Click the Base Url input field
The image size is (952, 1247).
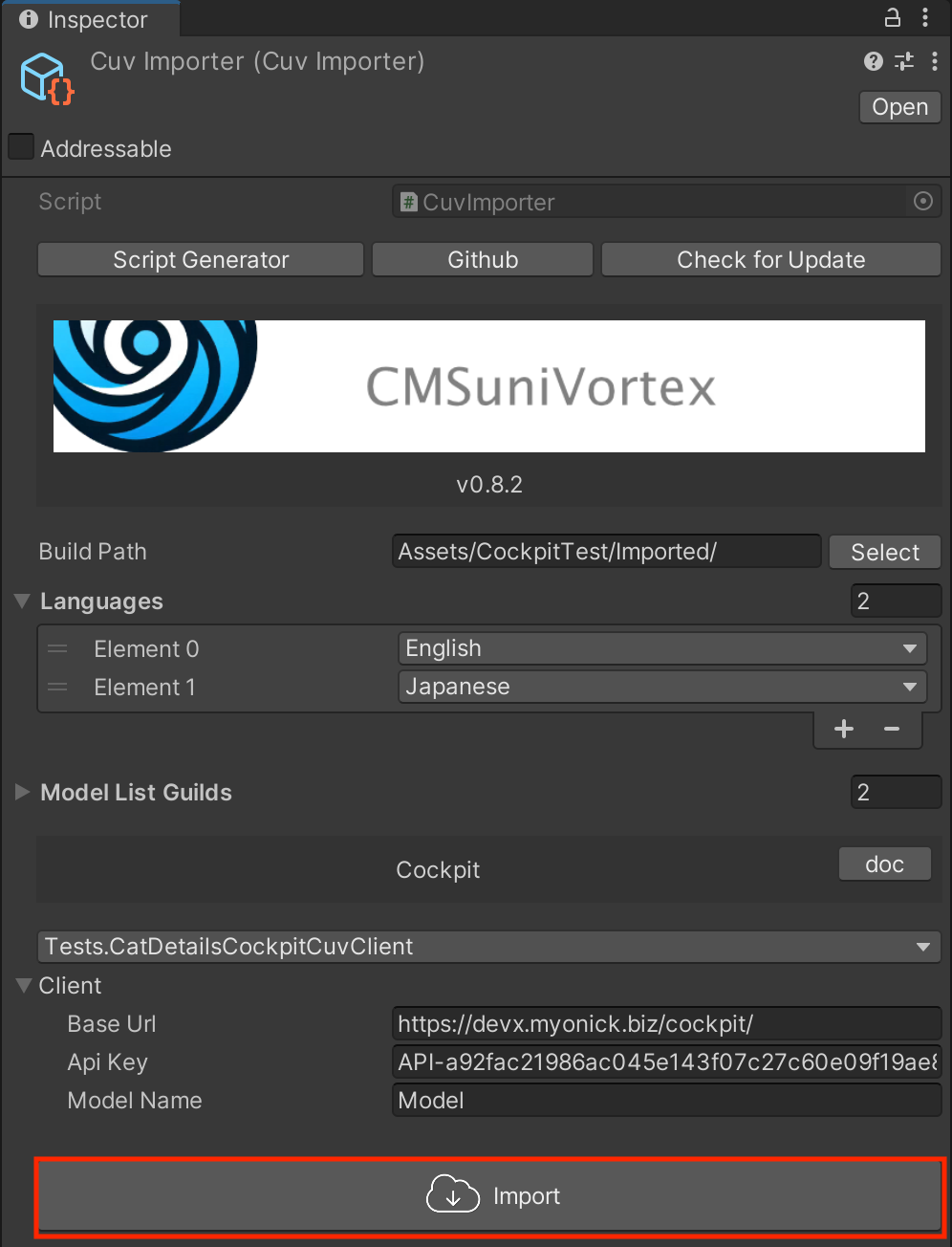tap(667, 1024)
